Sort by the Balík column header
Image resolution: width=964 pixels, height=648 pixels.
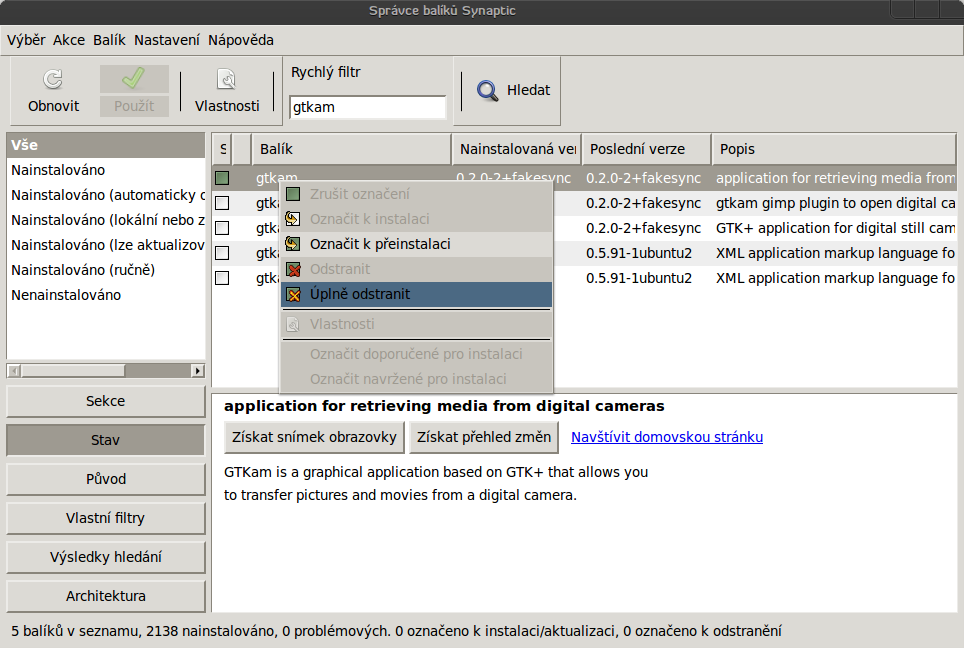tap(352, 149)
